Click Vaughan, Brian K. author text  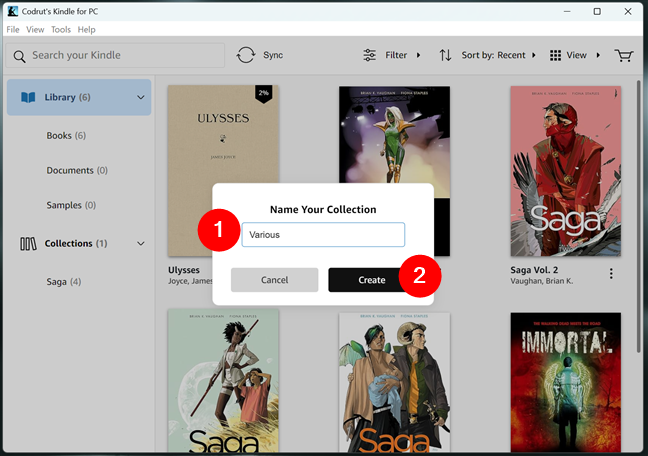(541, 281)
